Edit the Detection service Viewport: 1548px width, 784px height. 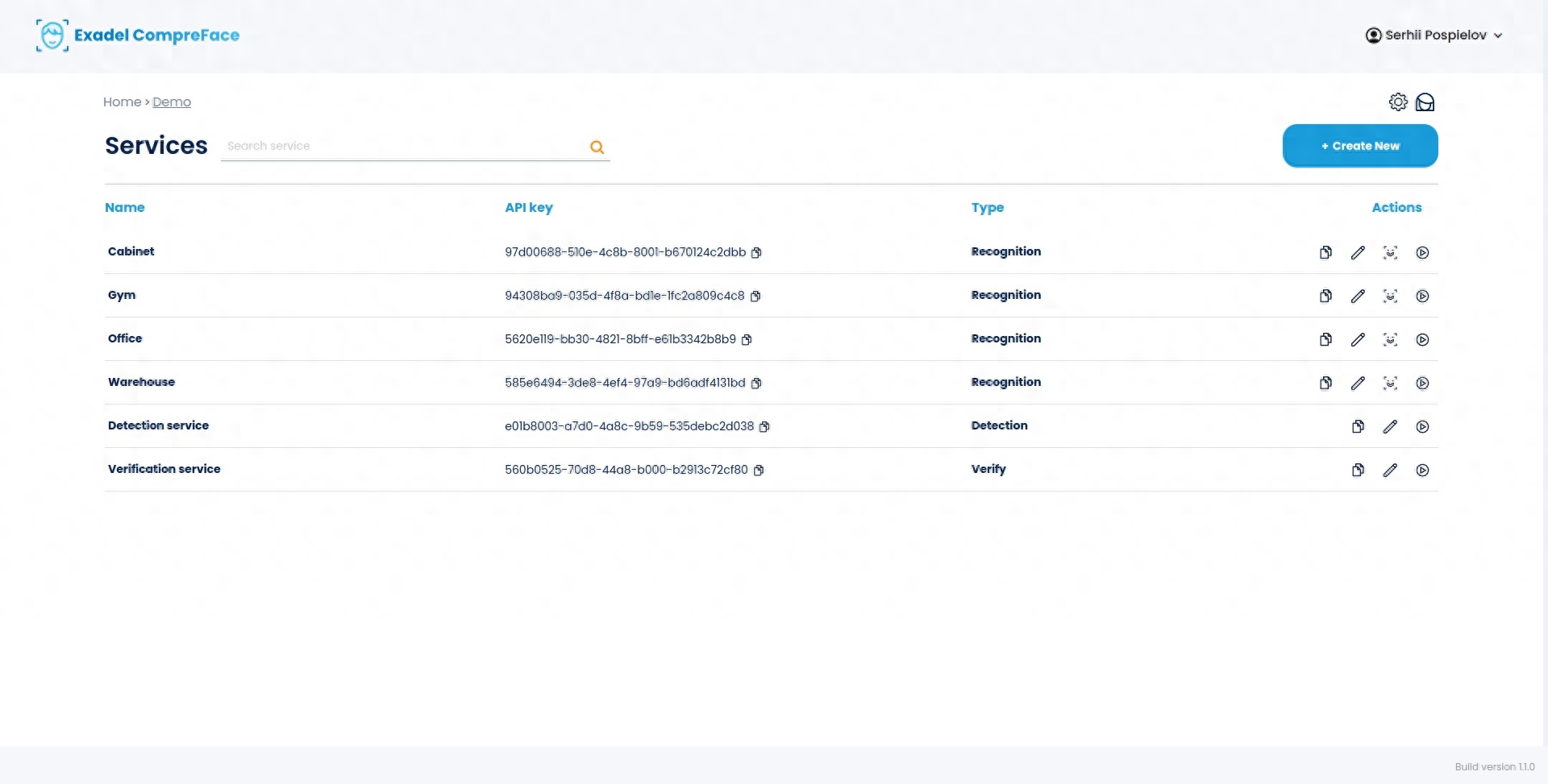[1390, 427]
